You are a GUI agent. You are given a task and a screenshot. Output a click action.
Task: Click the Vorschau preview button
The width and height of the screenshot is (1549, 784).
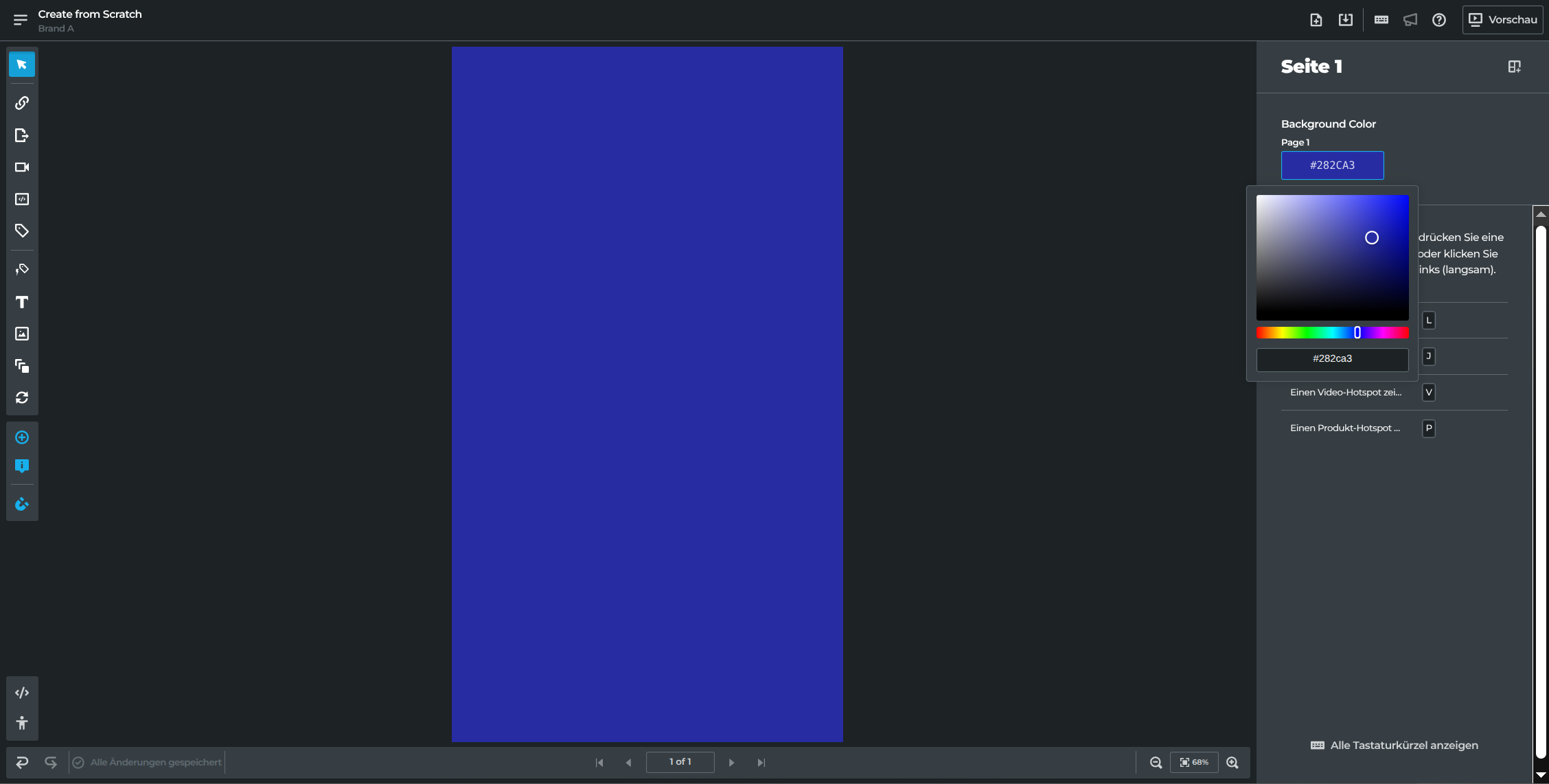pos(1502,20)
